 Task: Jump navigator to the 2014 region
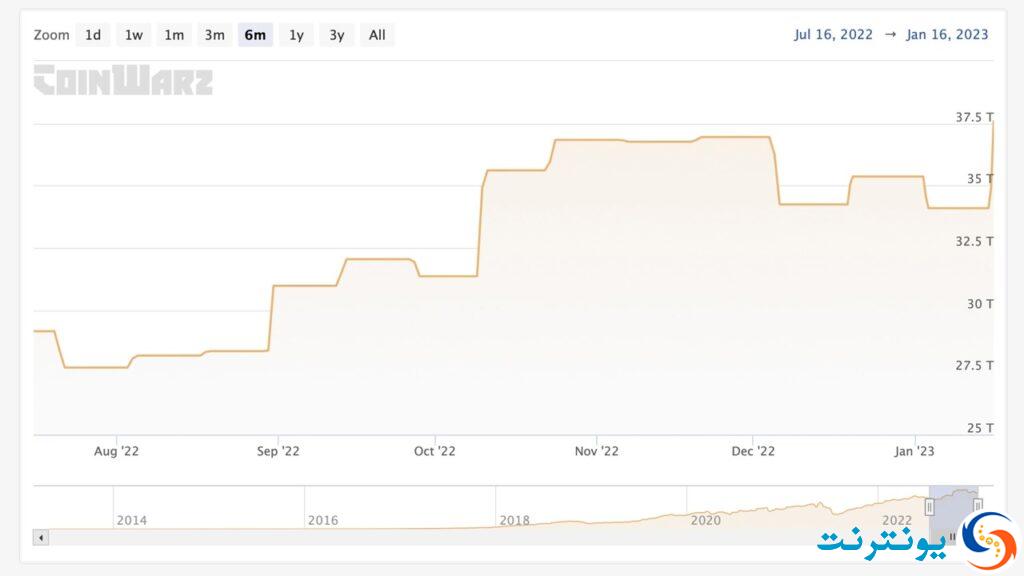tap(131, 520)
